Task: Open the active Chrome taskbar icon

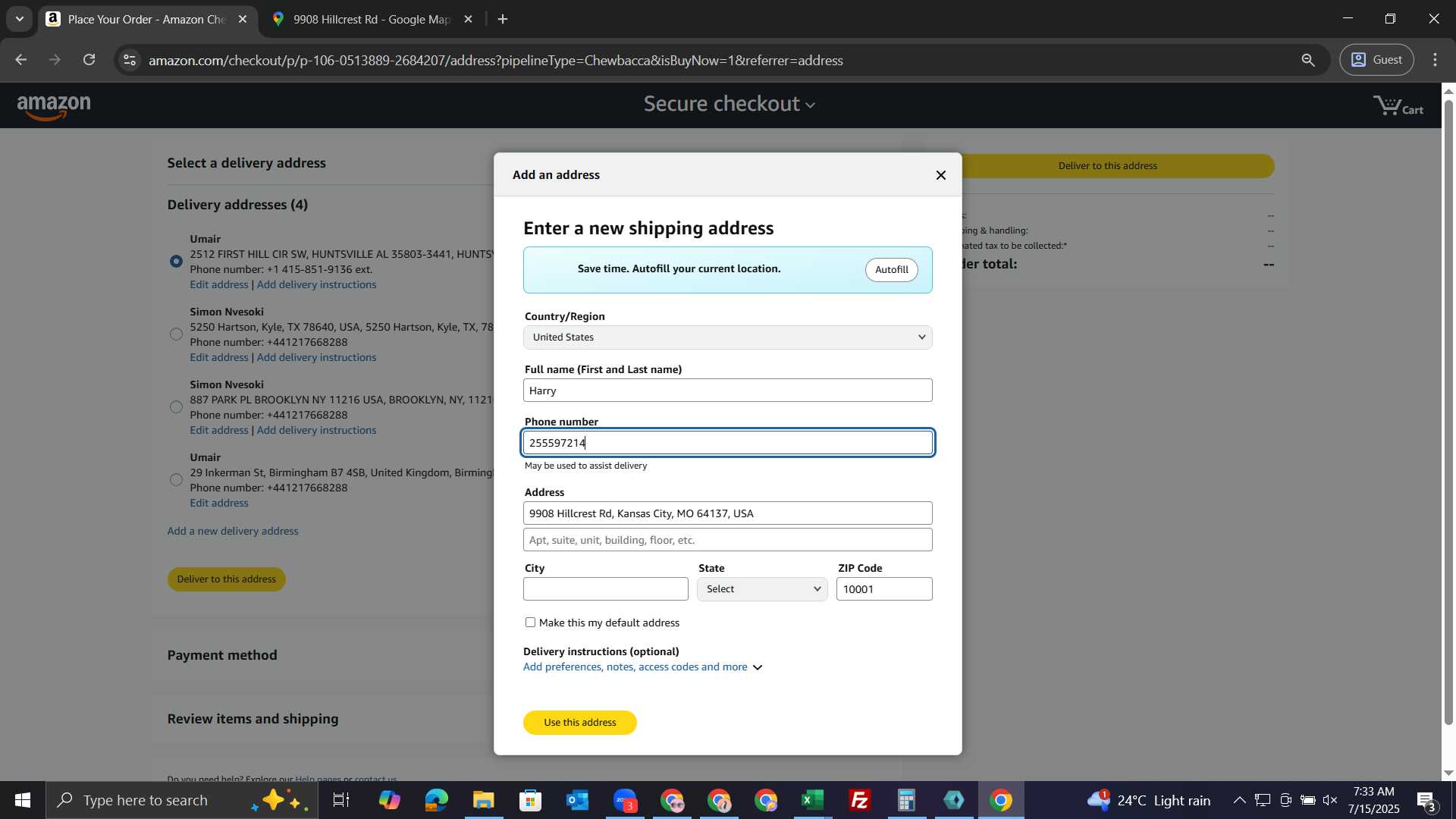Action: click(x=1001, y=801)
